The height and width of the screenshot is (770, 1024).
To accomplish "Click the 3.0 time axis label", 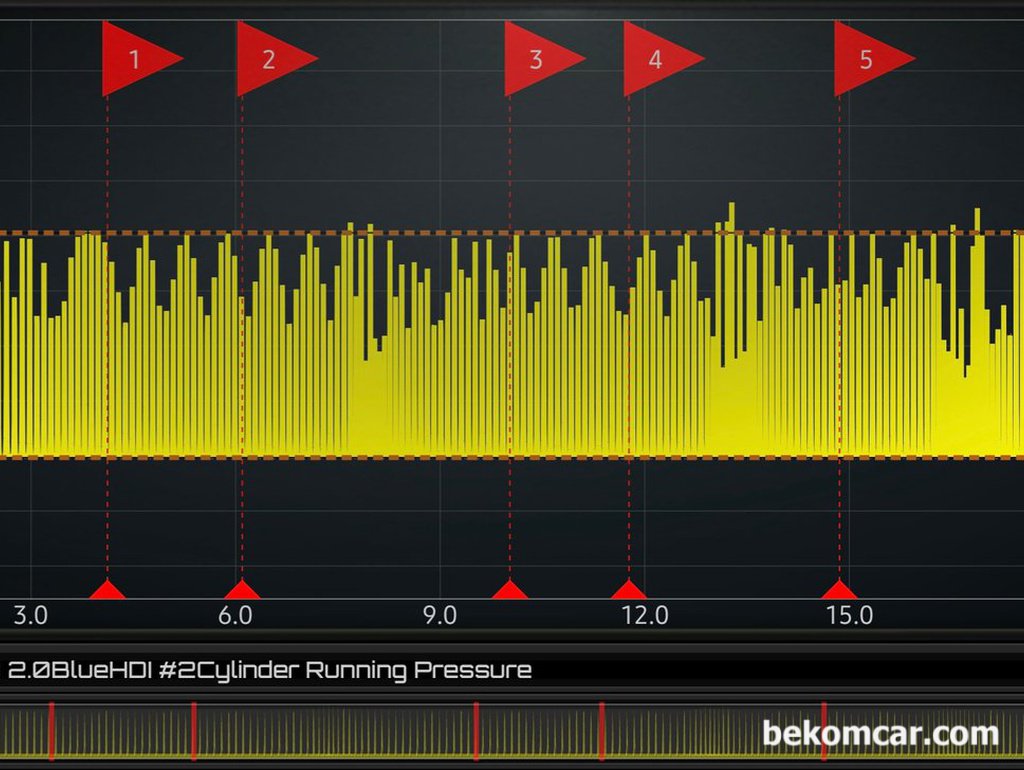I will [30, 615].
